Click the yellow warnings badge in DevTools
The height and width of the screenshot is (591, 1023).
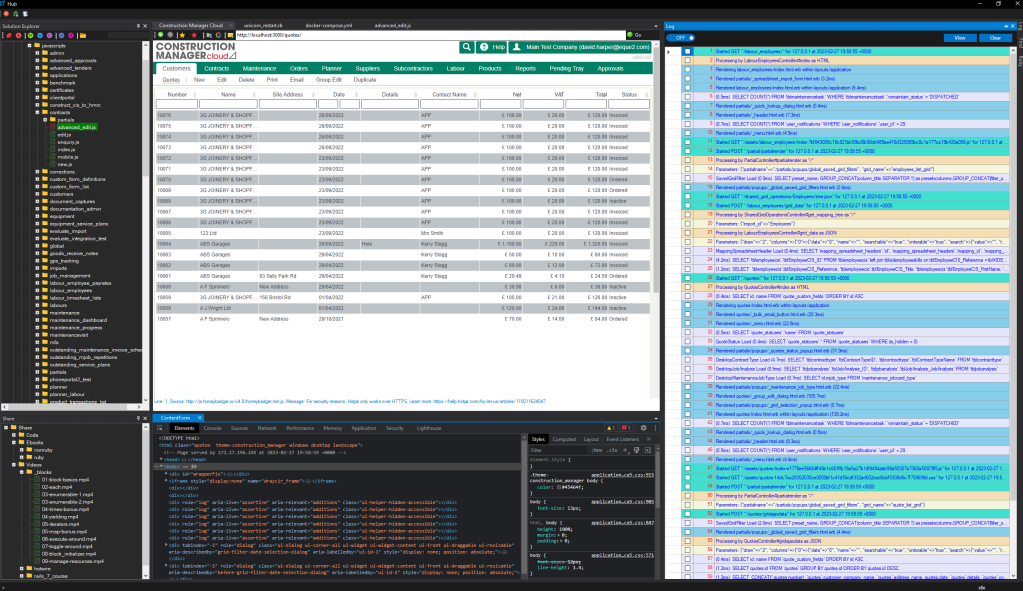pos(611,428)
